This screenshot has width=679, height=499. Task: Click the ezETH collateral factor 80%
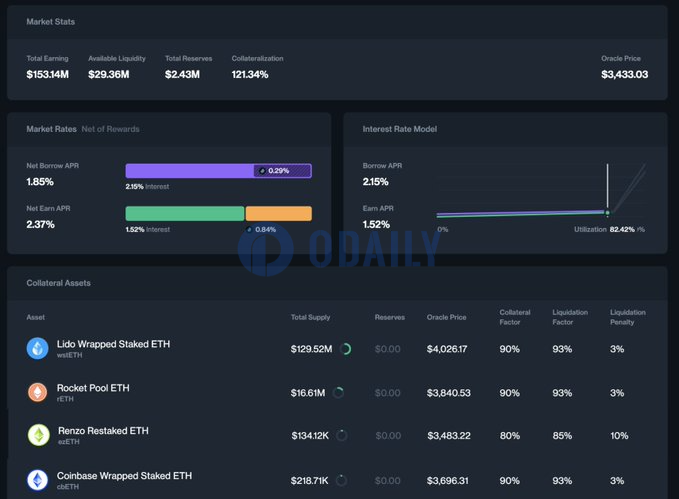click(510, 436)
